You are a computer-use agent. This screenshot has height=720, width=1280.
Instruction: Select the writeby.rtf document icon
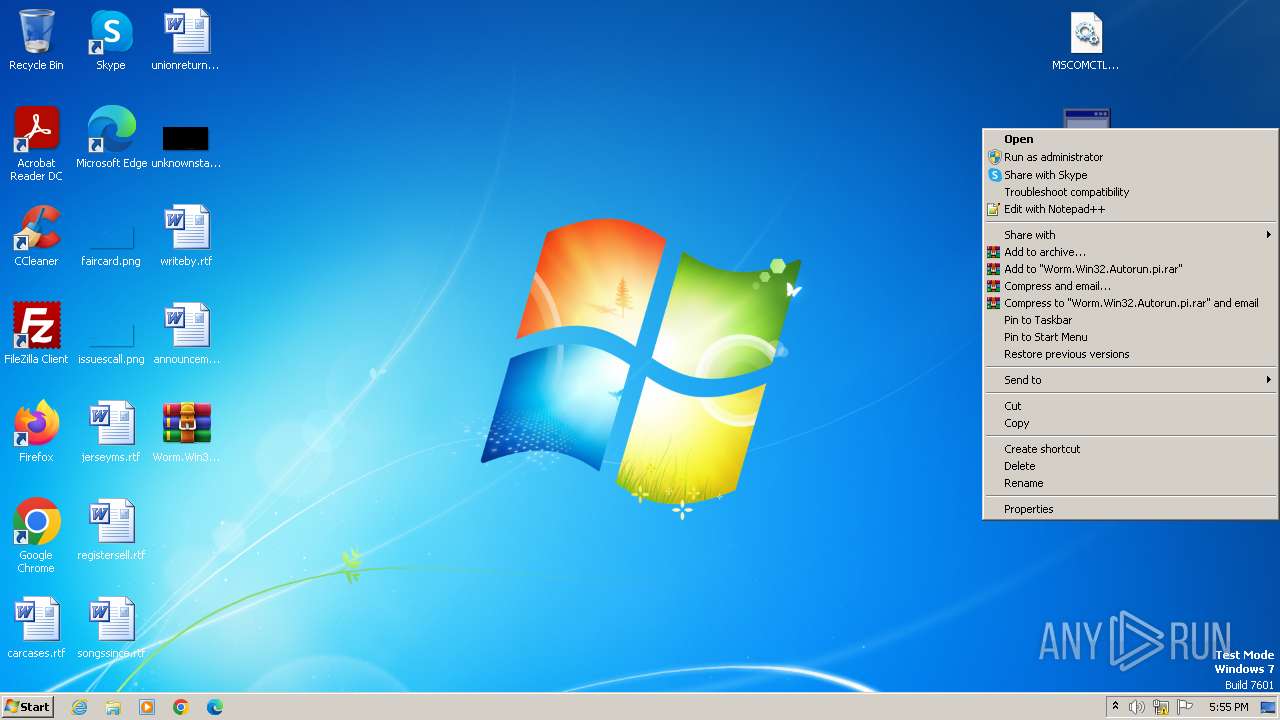186,236
